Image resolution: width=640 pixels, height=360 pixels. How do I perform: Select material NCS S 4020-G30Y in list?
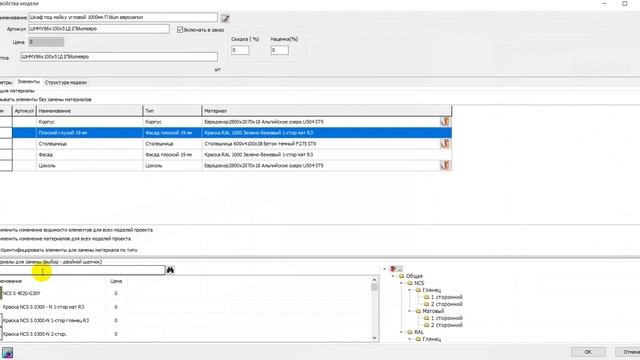21,293
